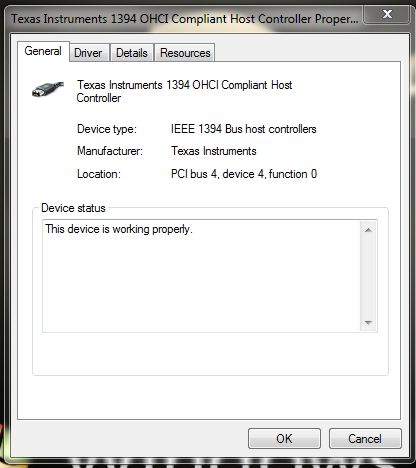
Task: Click the window title bar text
Action: pos(185,19)
